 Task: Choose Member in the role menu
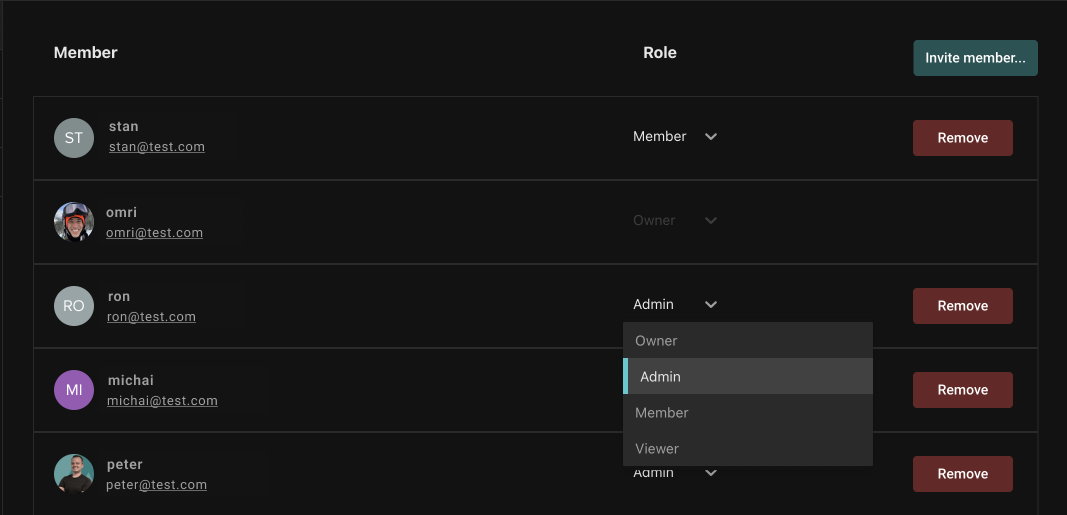[x=747, y=413]
